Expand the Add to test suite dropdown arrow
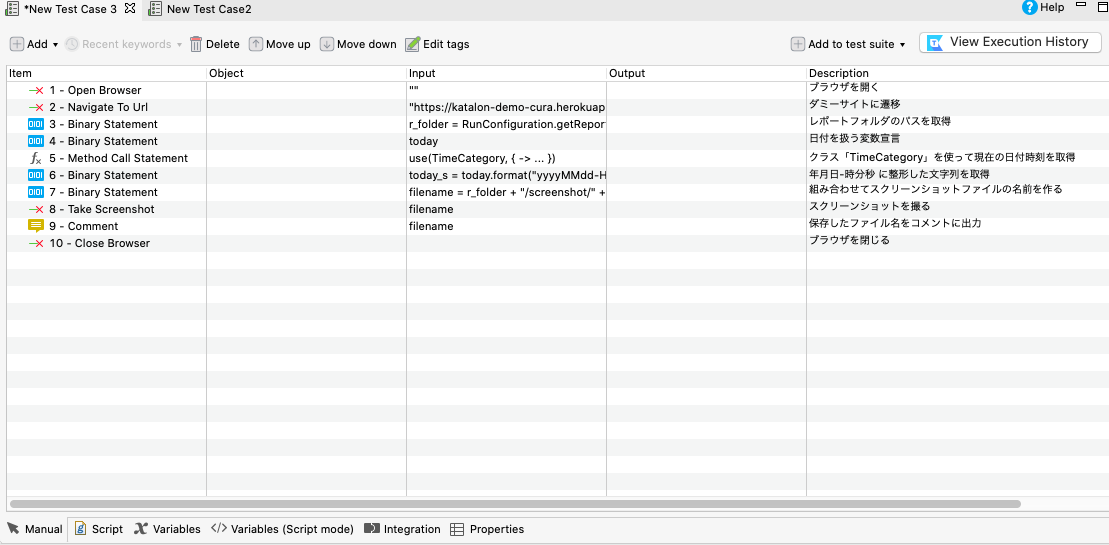The height and width of the screenshot is (545, 1109). [902, 45]
